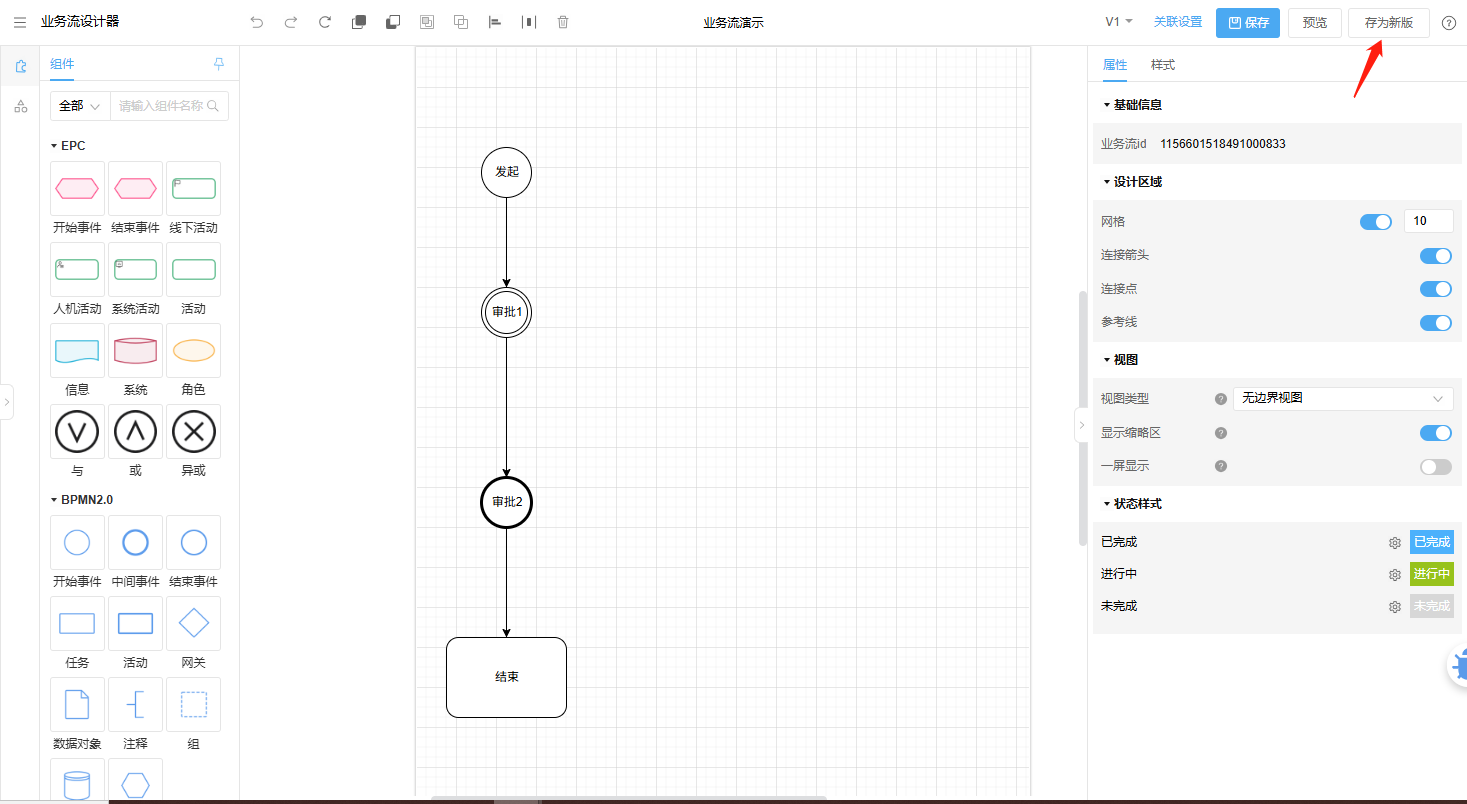Select the 结束事件 EPC hexagon component

pos(135,188)
